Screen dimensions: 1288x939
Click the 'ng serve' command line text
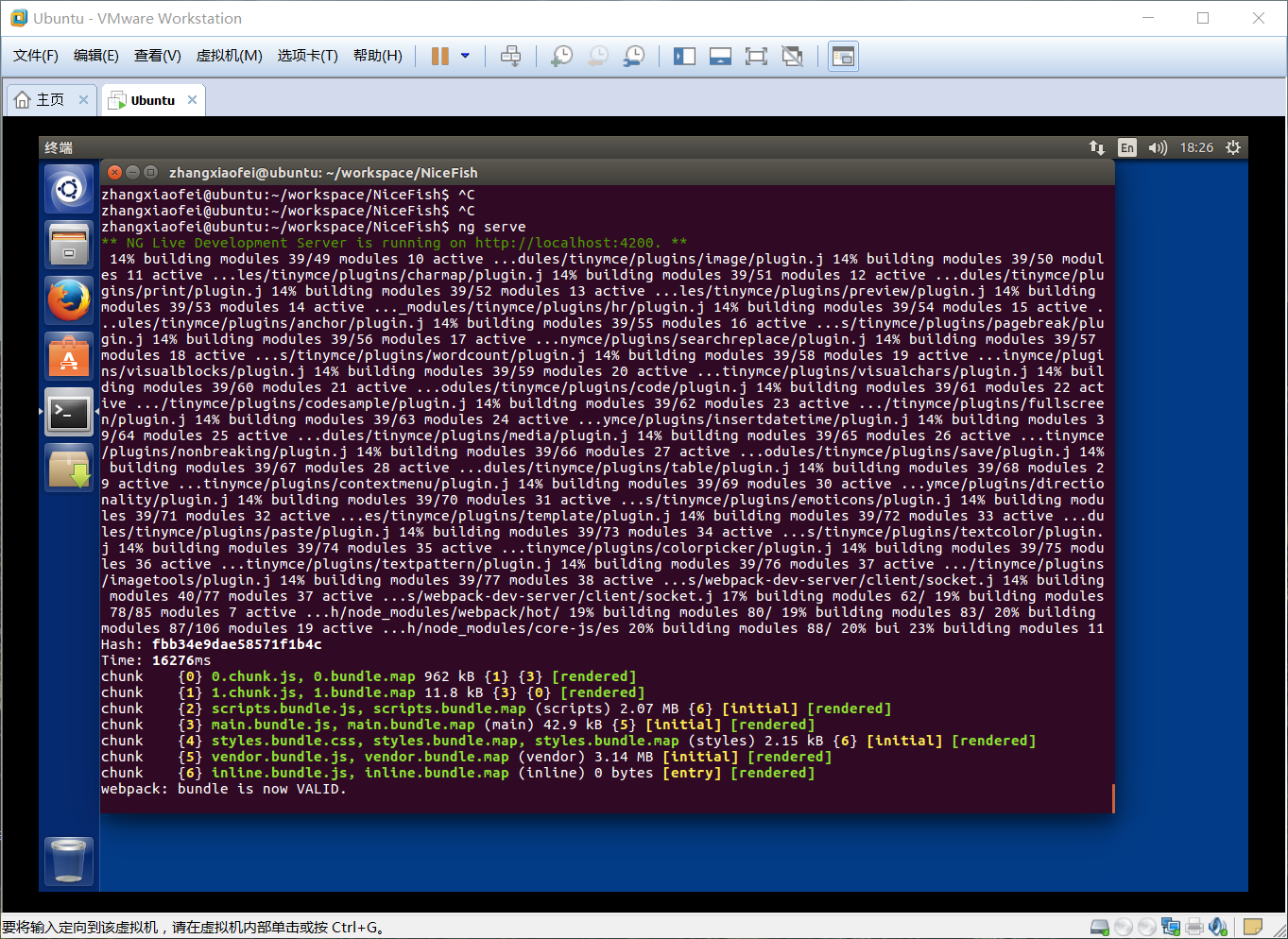(x=491, y=227)
